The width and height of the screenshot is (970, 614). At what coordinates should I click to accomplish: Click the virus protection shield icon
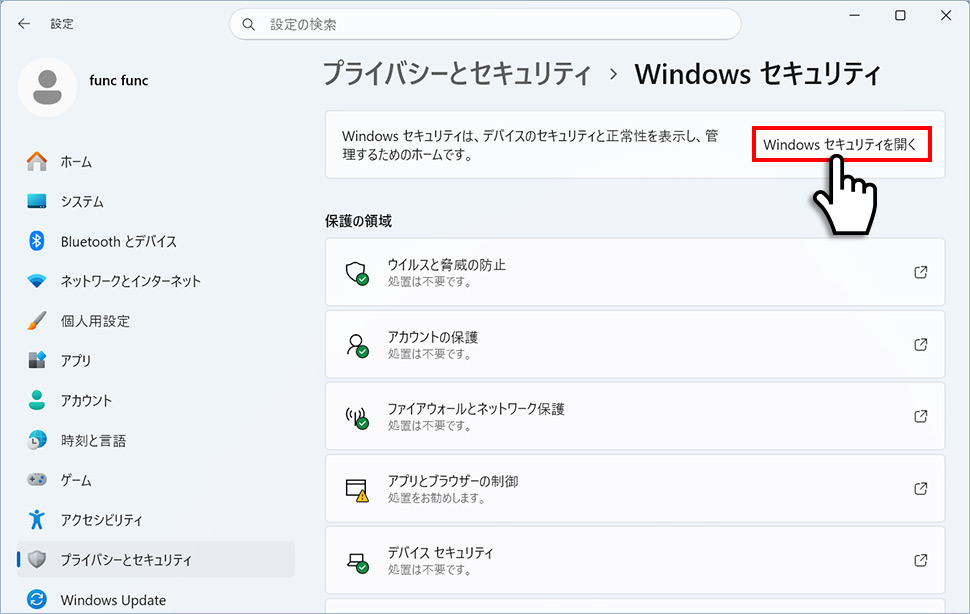357,273
